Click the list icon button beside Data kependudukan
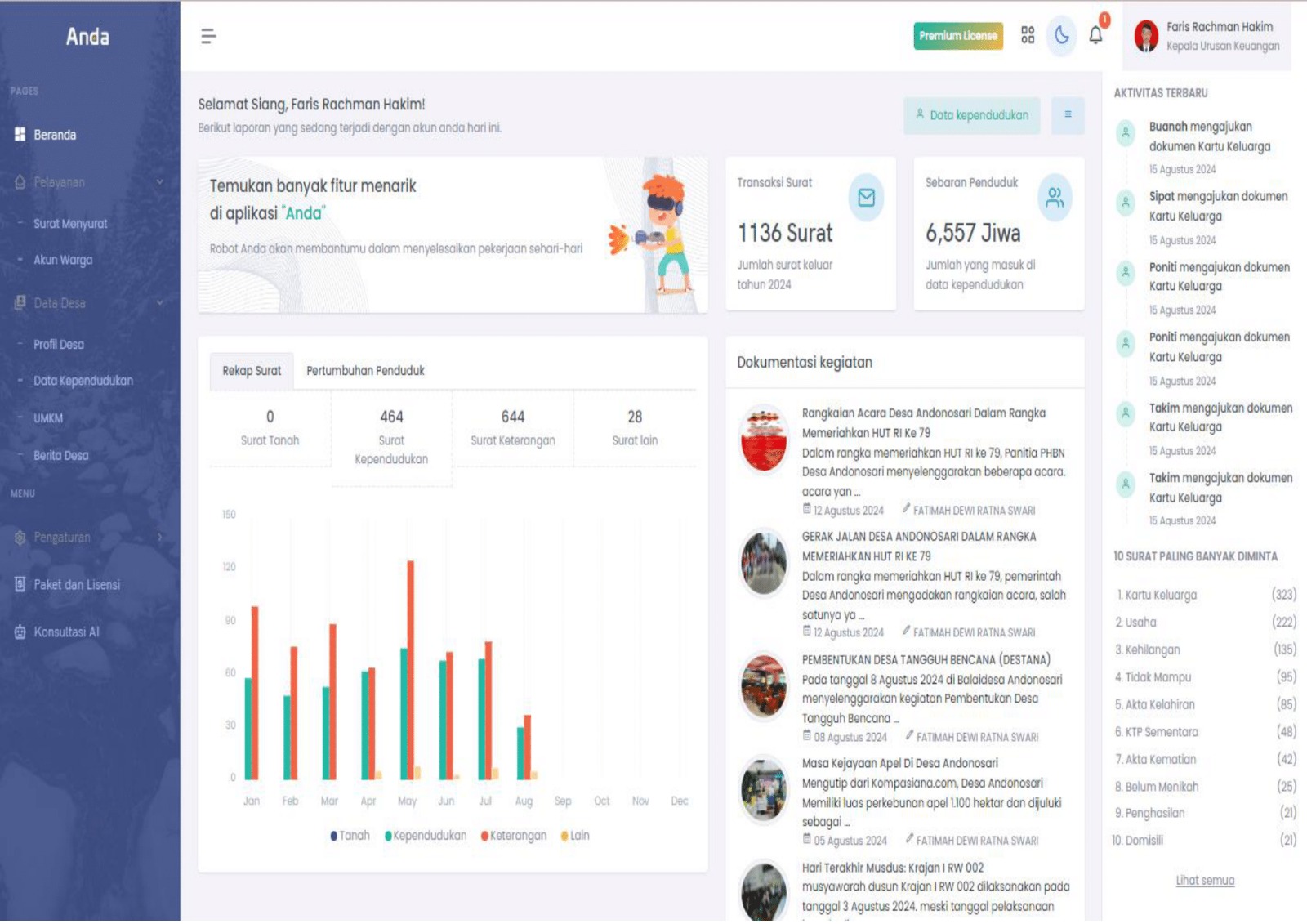This screenshot has height=924, width=1307. tap(1068, 115)
